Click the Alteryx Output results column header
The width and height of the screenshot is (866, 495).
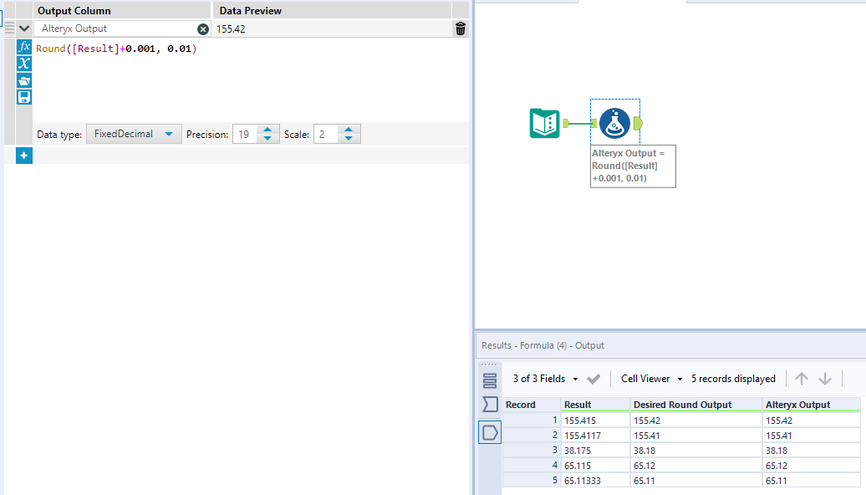coord(811,405)
